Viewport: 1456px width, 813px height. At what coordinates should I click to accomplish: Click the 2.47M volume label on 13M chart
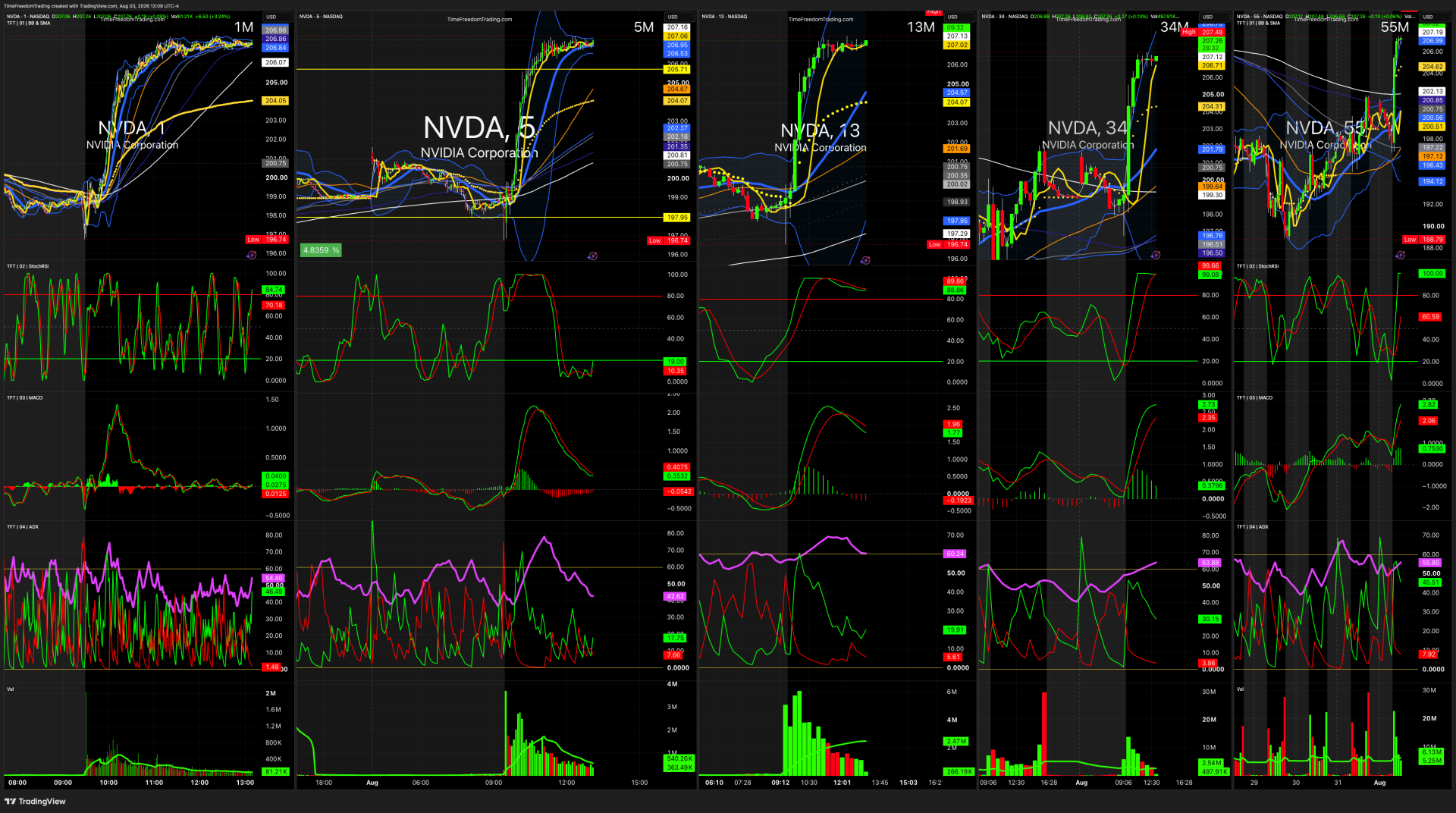point(956,741)
